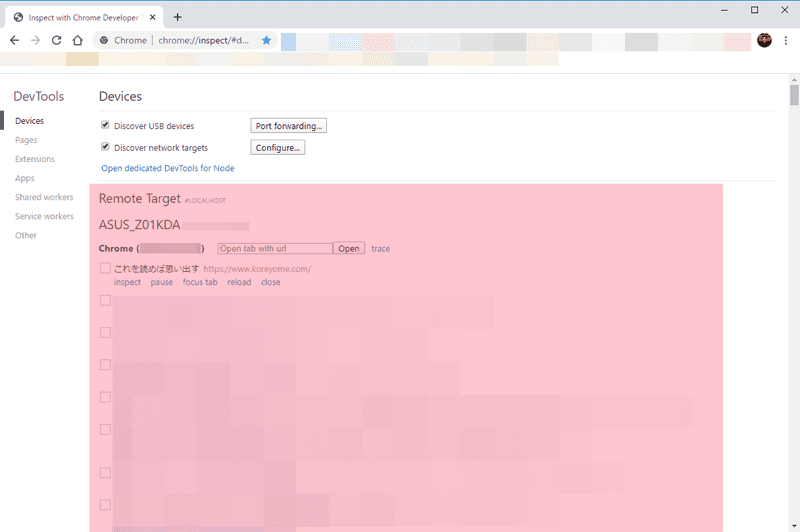Click the Chrome site info icon
The width and height of the screenshot is (800, 532).
pyautogui.click(x=104, y=40)
